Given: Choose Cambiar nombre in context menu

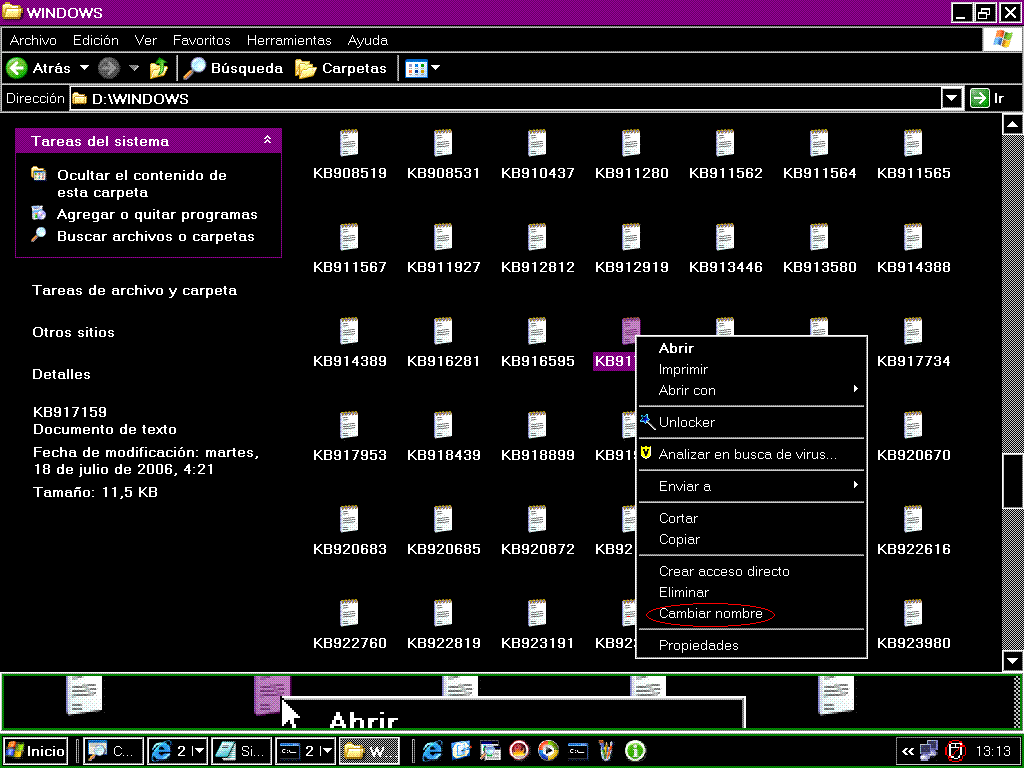Looking at the screenshot, I should coord(711,614).
